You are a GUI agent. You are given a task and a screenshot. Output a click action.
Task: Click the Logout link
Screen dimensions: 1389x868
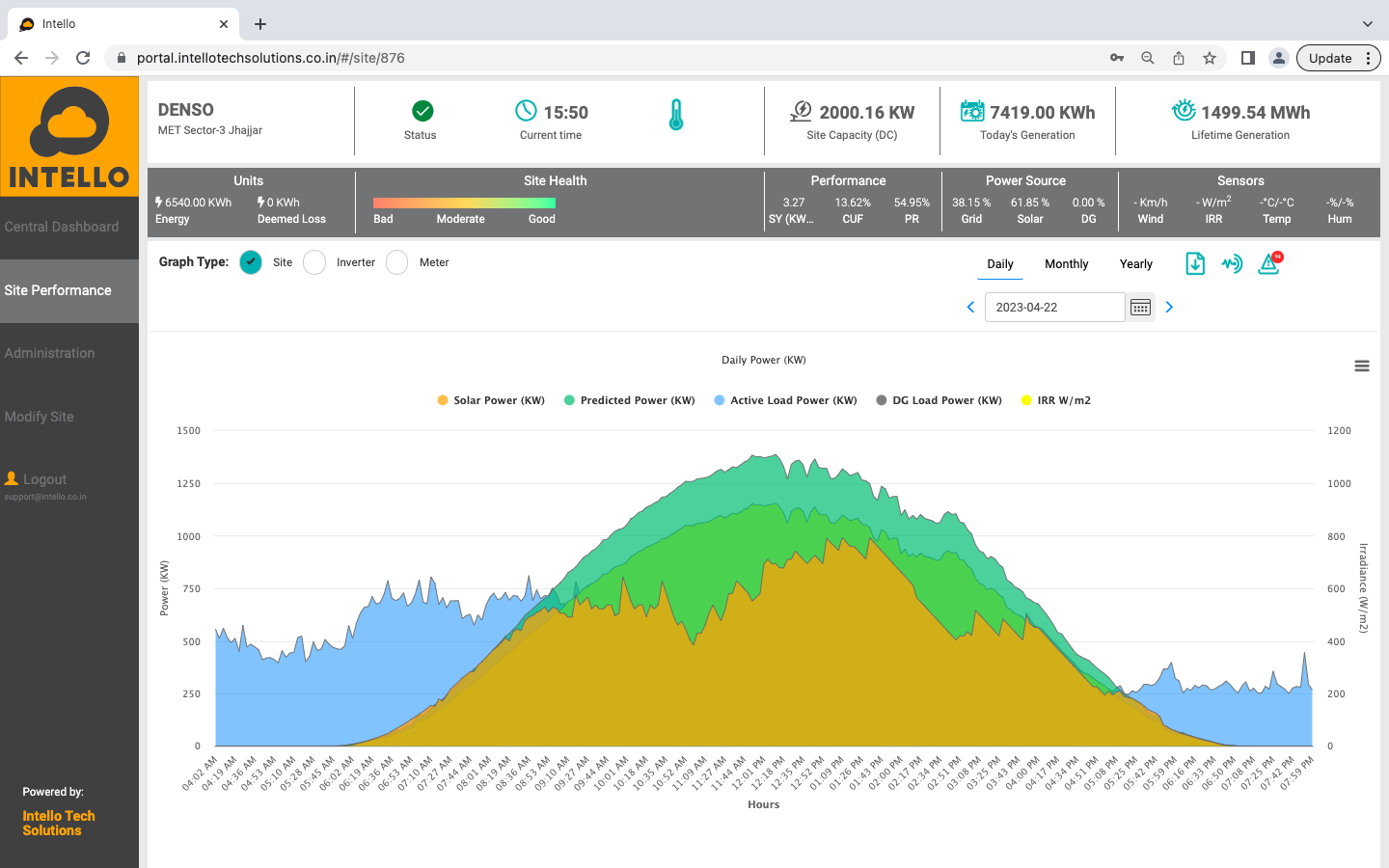click(38, 478)
